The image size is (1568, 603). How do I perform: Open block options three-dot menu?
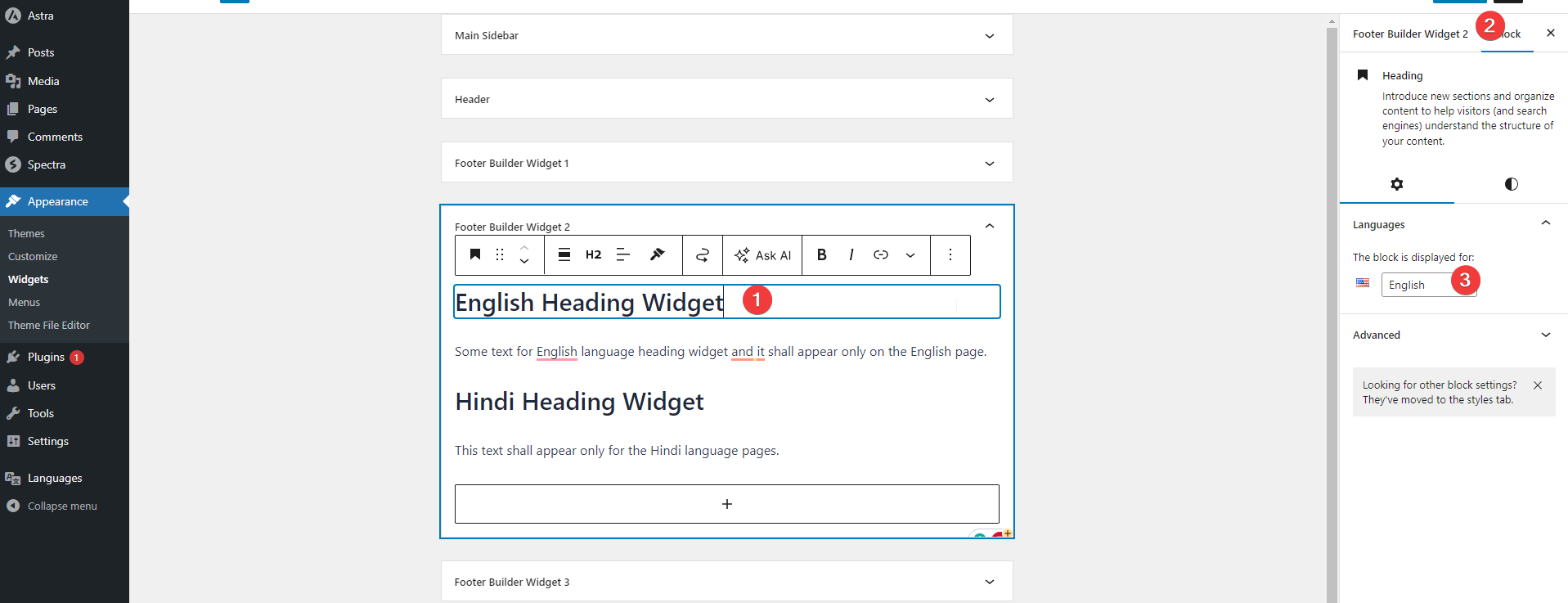(950, 254)
